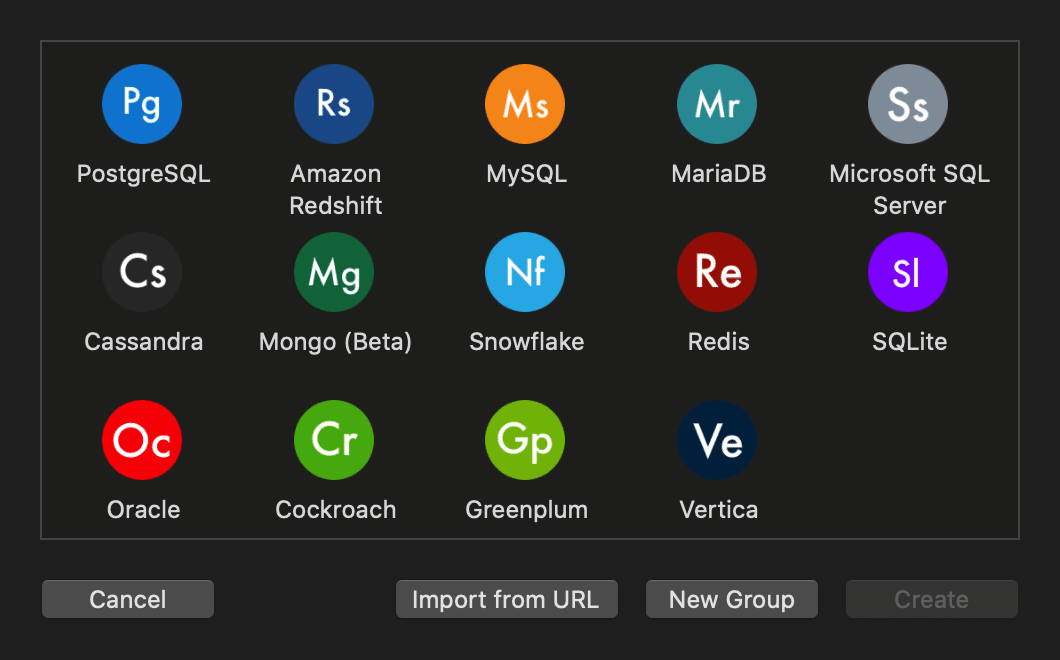The image size is (1060, 660).
Task: Pick the orange MySQL Ms icon
Action: [x=525, y=104]
